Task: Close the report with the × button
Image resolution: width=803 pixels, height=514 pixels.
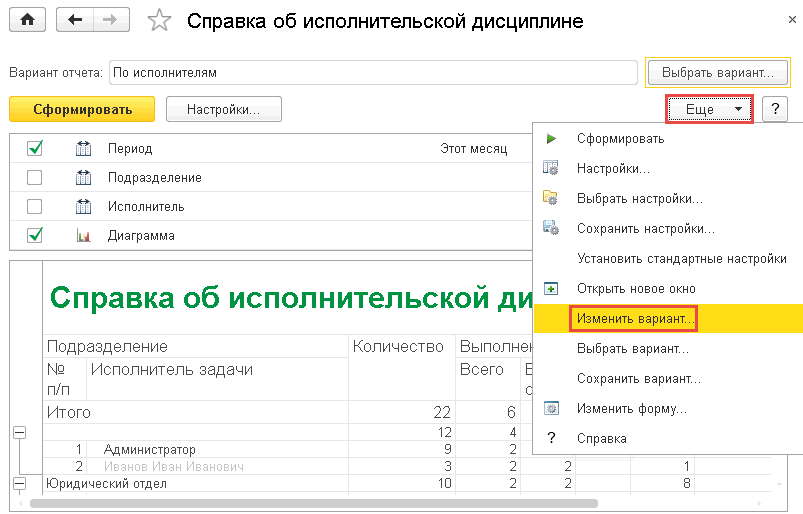Action: (x=792, y=19)
